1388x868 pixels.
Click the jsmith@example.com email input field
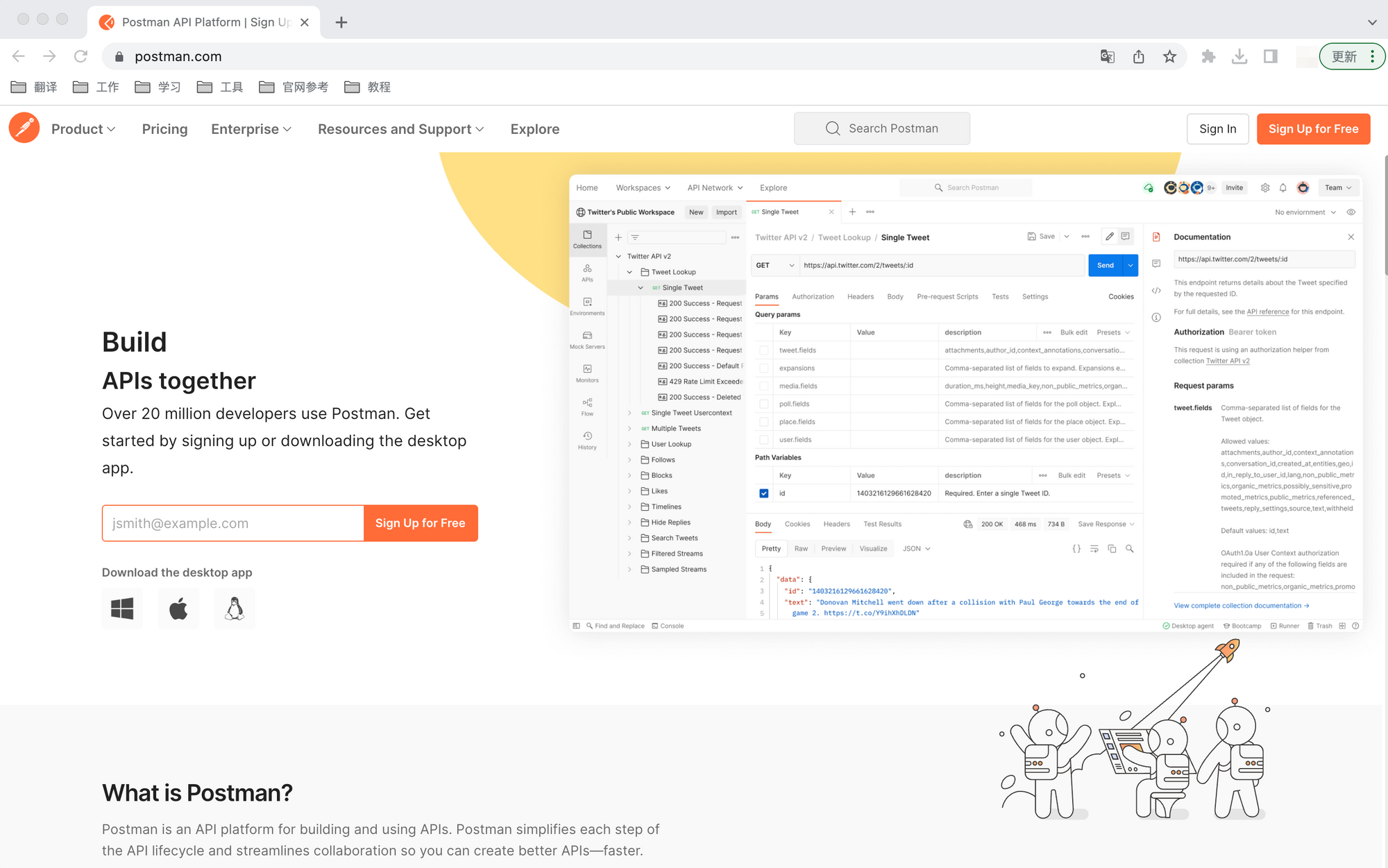232,523
